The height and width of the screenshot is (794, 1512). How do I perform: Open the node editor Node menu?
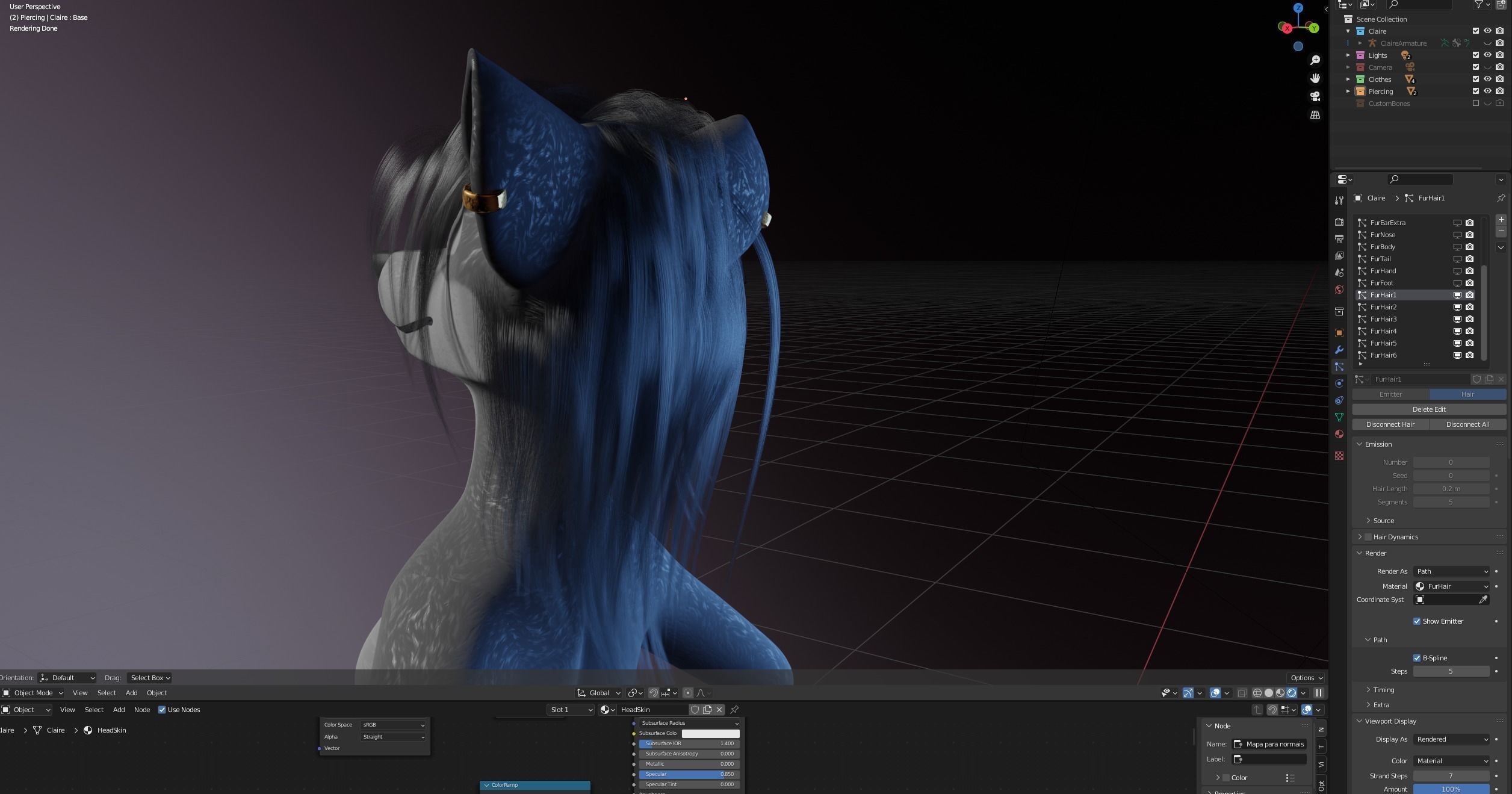pos(142,710)
